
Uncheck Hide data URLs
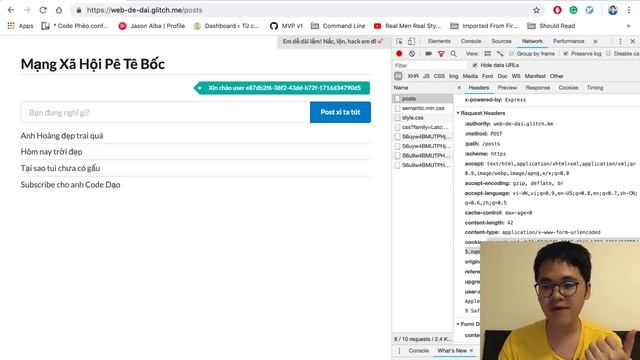pyautogui.click(x=475, y=65)
